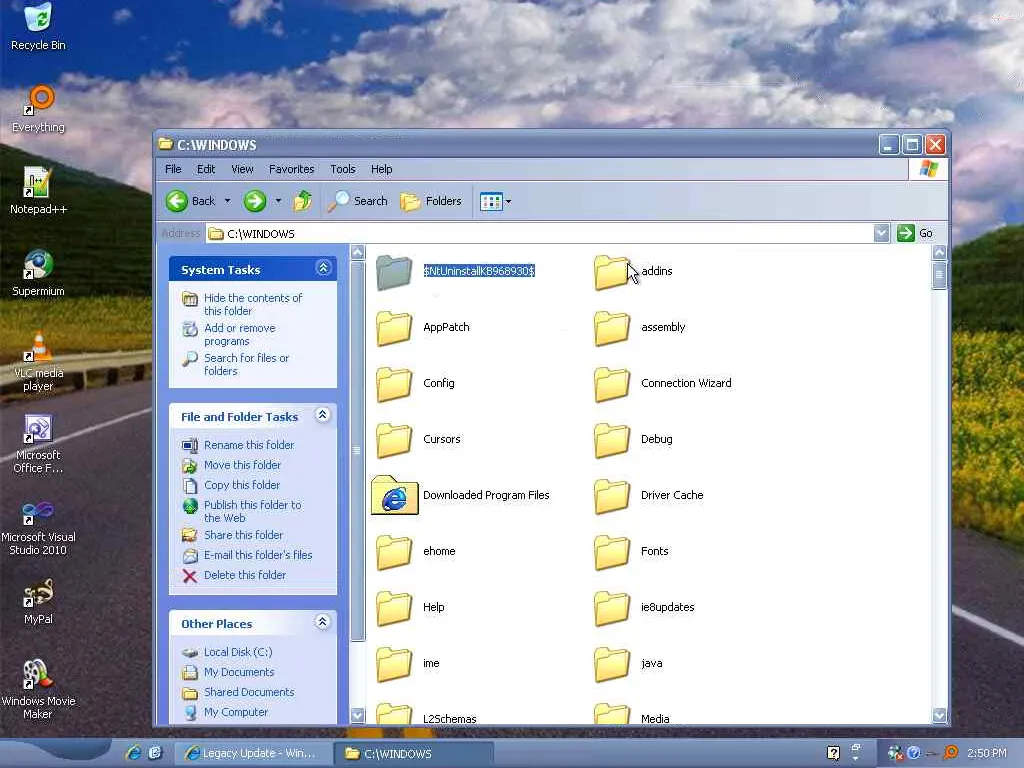Click Delete this folder link
1024x768 pixels.
(245, 575)
